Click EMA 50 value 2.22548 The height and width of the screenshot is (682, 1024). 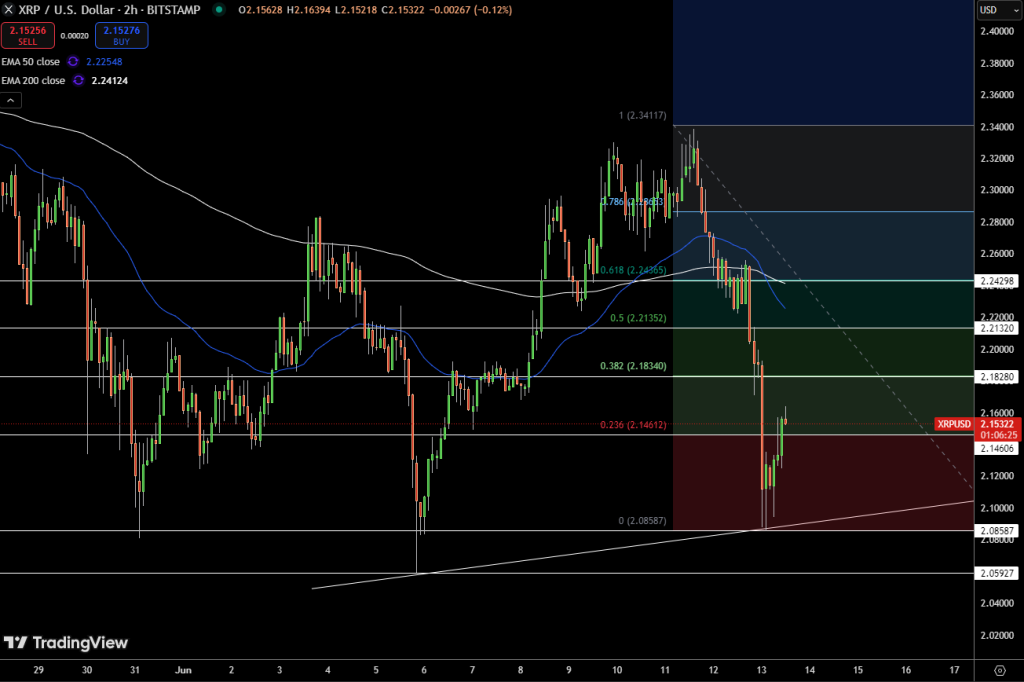pos(104,61)
